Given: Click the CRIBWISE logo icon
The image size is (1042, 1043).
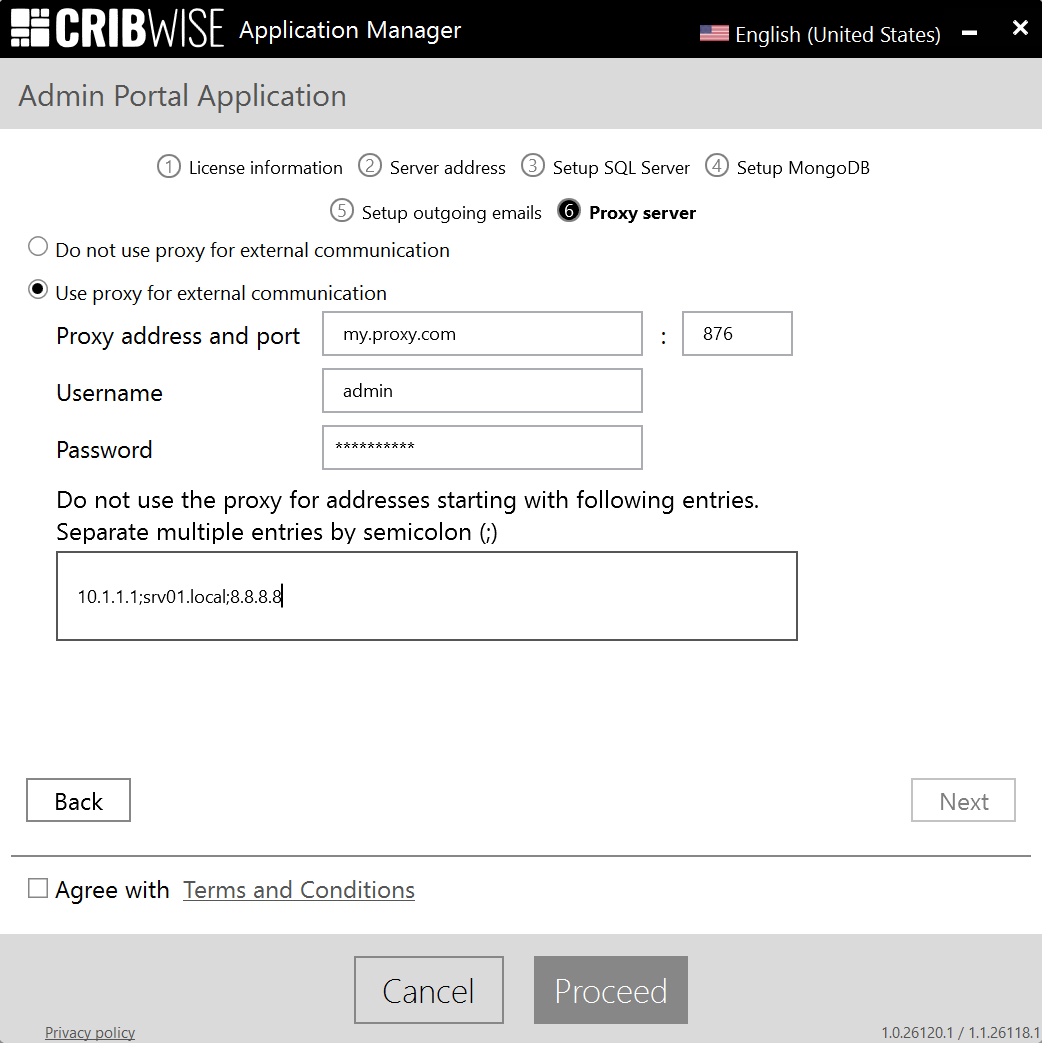Looking at the screenshot, I should click(30, 29).
